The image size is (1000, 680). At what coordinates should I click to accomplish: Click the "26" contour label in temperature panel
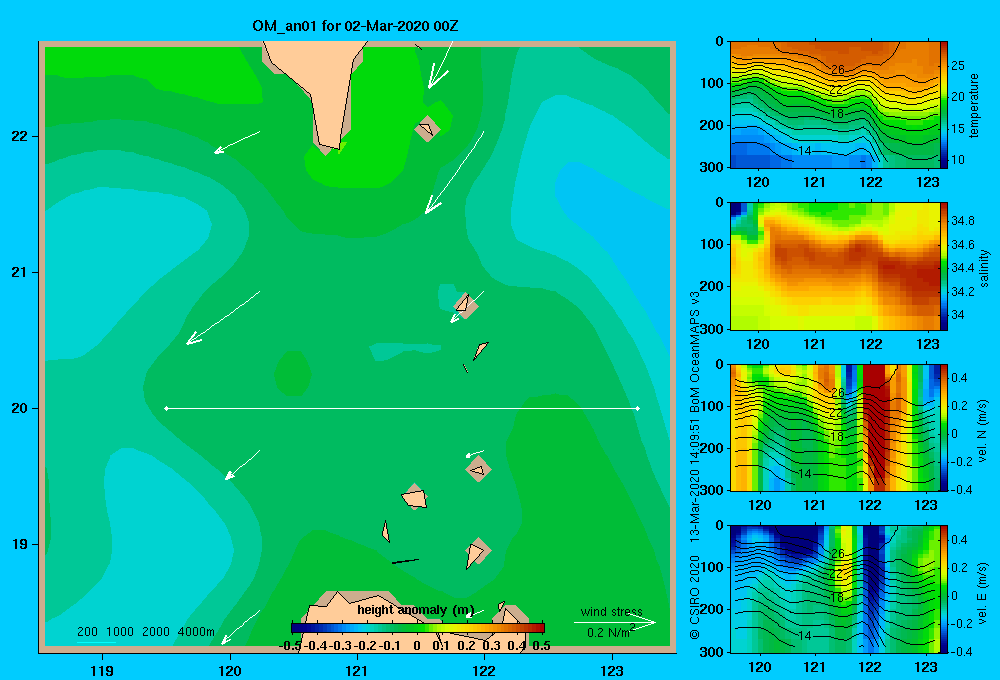click(x=837, y=70)
